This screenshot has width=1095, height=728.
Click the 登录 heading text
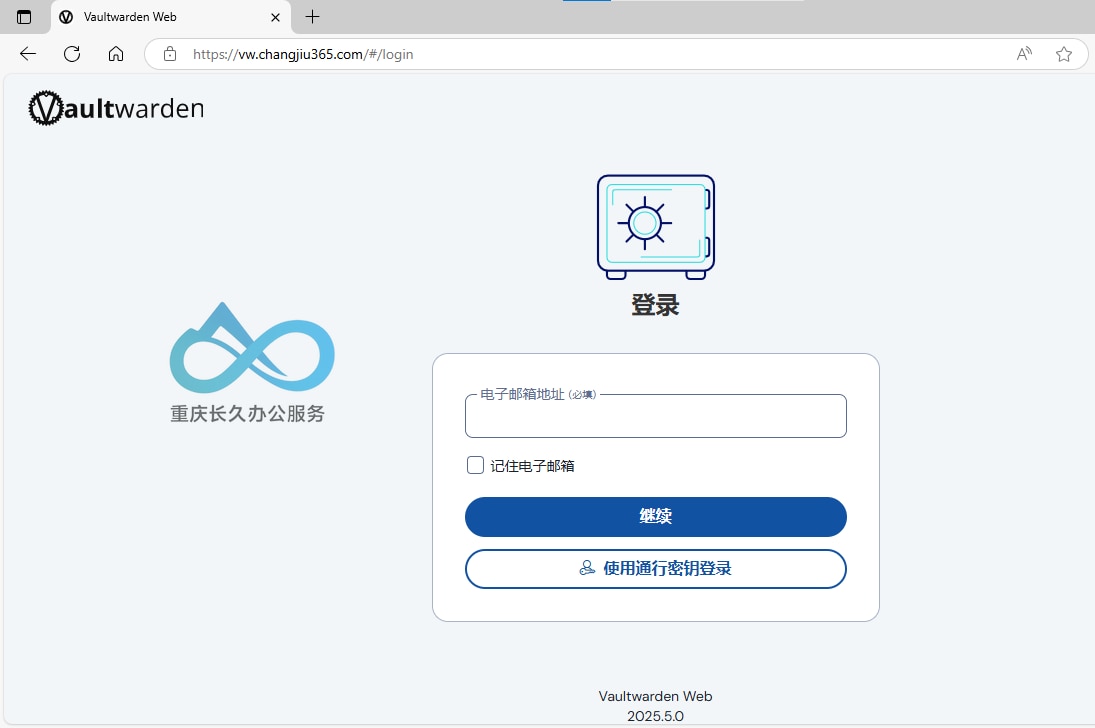[655, 305]
